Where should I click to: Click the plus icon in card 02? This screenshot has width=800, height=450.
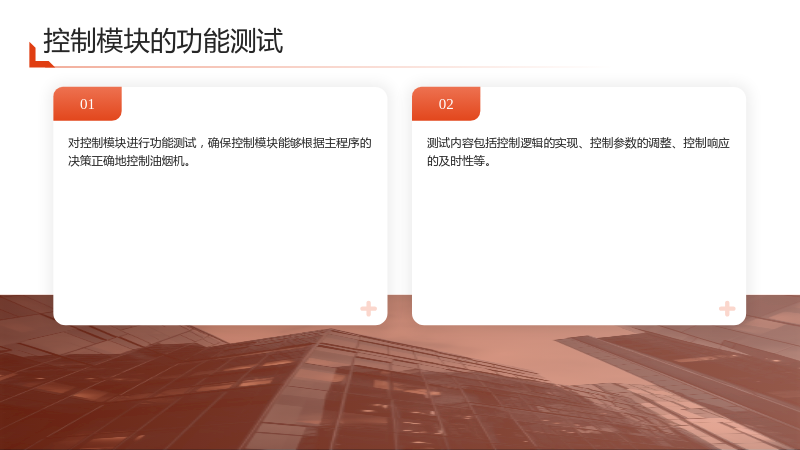(727, 308)
